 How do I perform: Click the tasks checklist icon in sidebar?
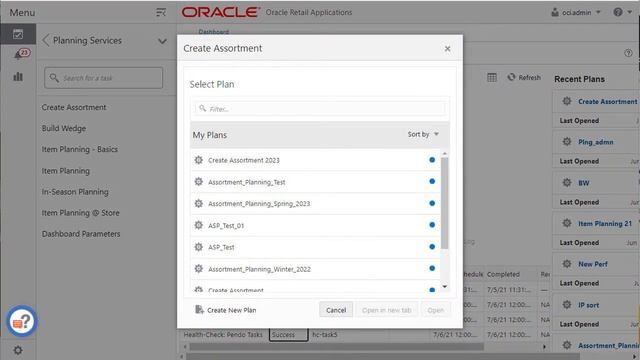click(x=18, y=34)
